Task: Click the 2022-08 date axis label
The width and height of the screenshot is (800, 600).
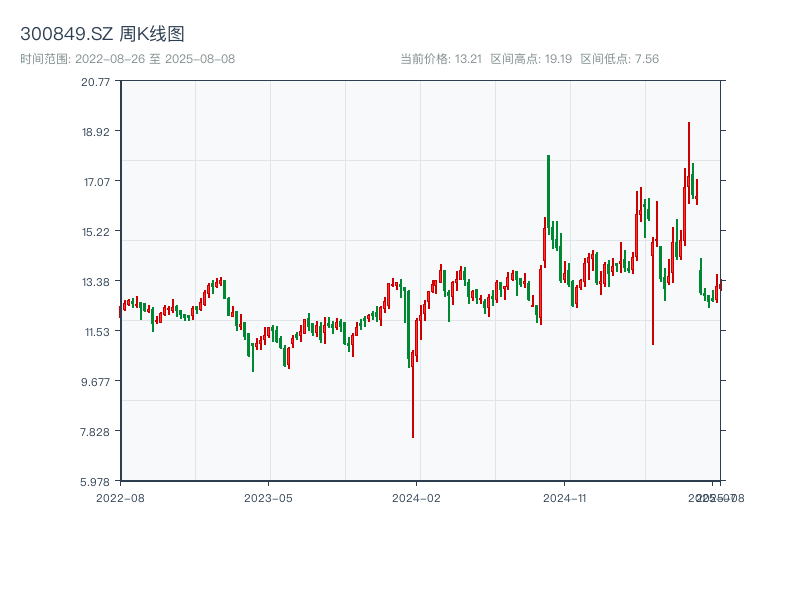Action: click(120, 497)
